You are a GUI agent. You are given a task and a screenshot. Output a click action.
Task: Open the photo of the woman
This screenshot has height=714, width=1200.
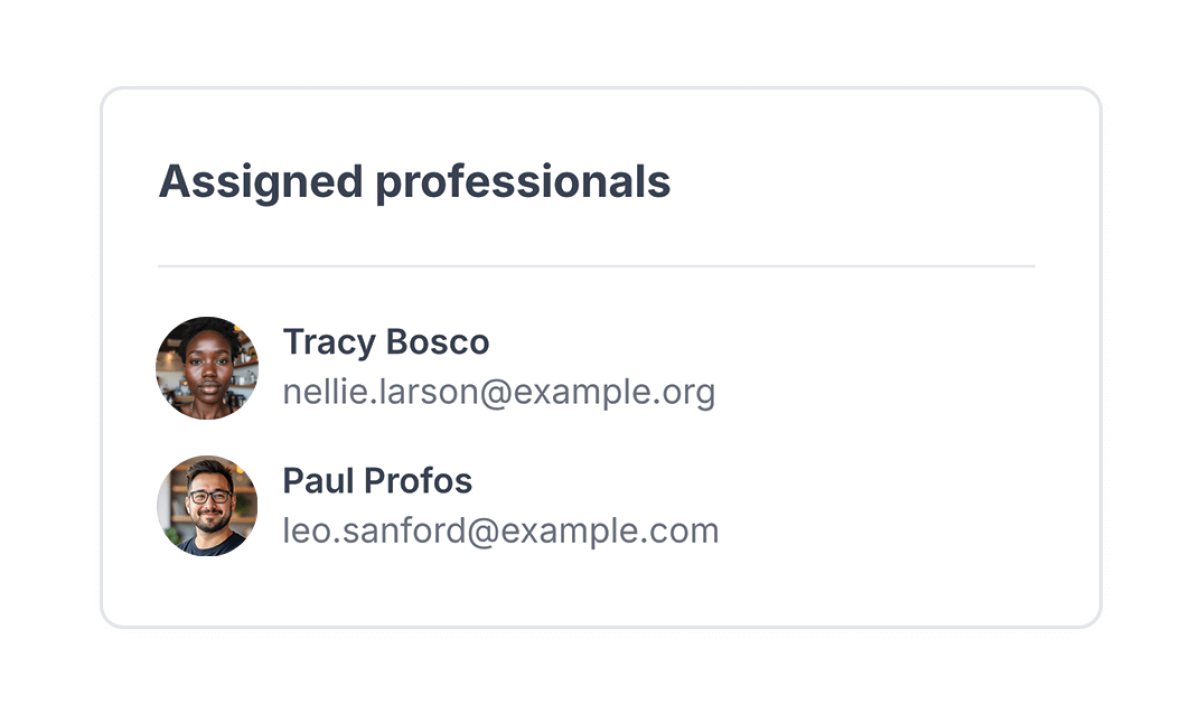(x=207, y=368)
